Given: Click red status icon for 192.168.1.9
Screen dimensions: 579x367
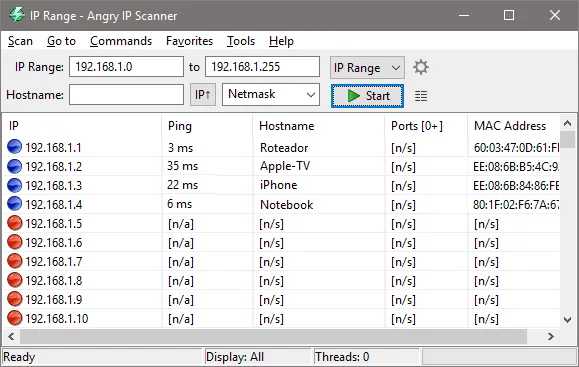Looking at the screenshot, I should (x=14, y=299).
